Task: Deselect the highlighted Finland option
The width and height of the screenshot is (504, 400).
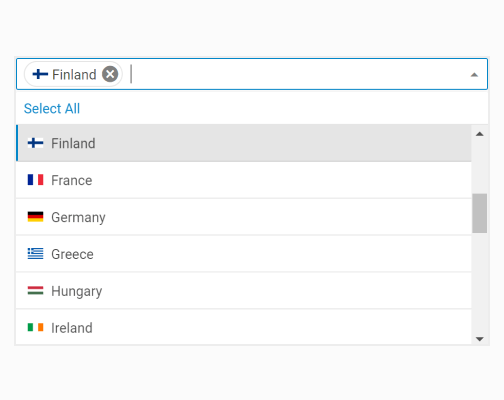Action: point(244,143)
